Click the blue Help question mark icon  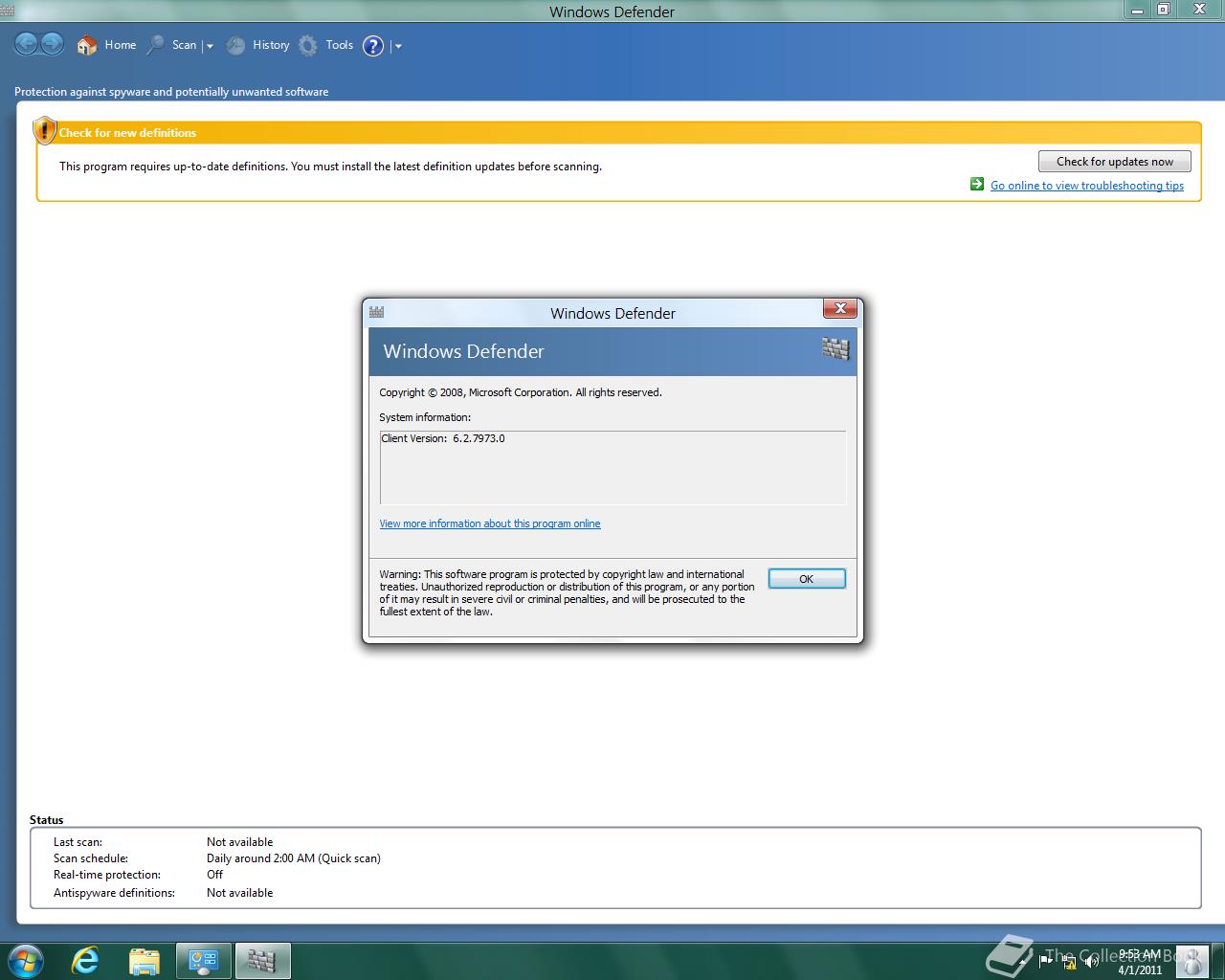(373, 46)
